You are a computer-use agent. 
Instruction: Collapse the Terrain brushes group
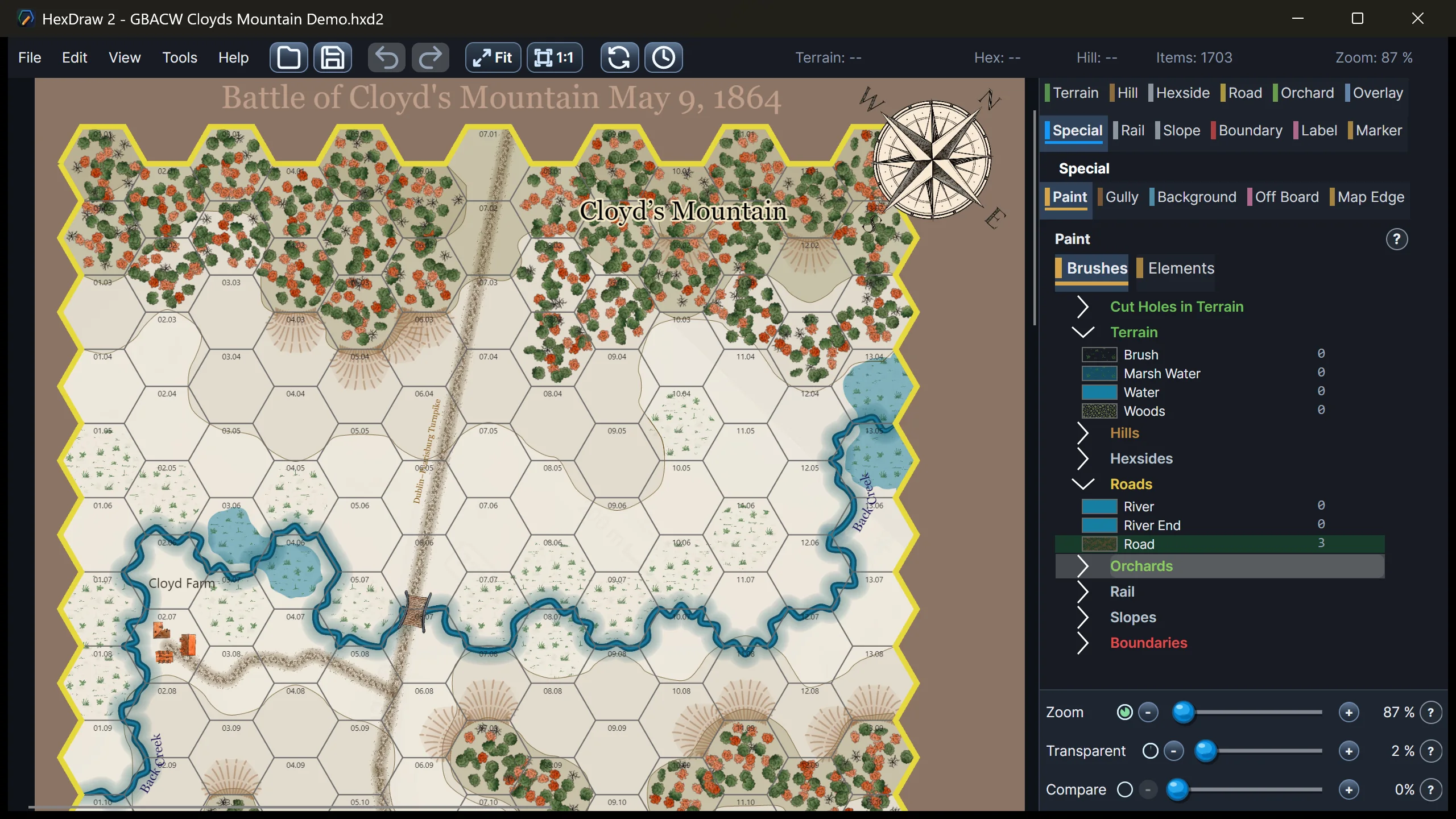(1083, 332)
